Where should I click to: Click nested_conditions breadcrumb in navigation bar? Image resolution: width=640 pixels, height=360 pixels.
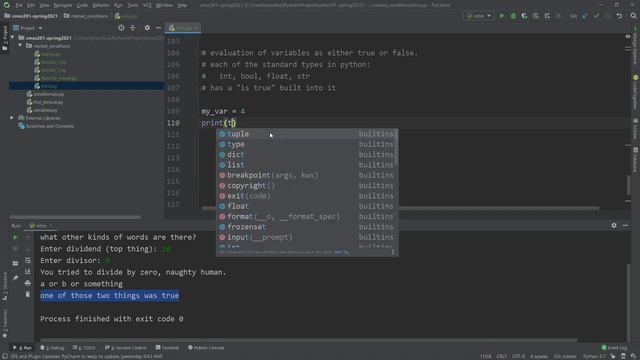pyautogui.click(x=86, y=16)
